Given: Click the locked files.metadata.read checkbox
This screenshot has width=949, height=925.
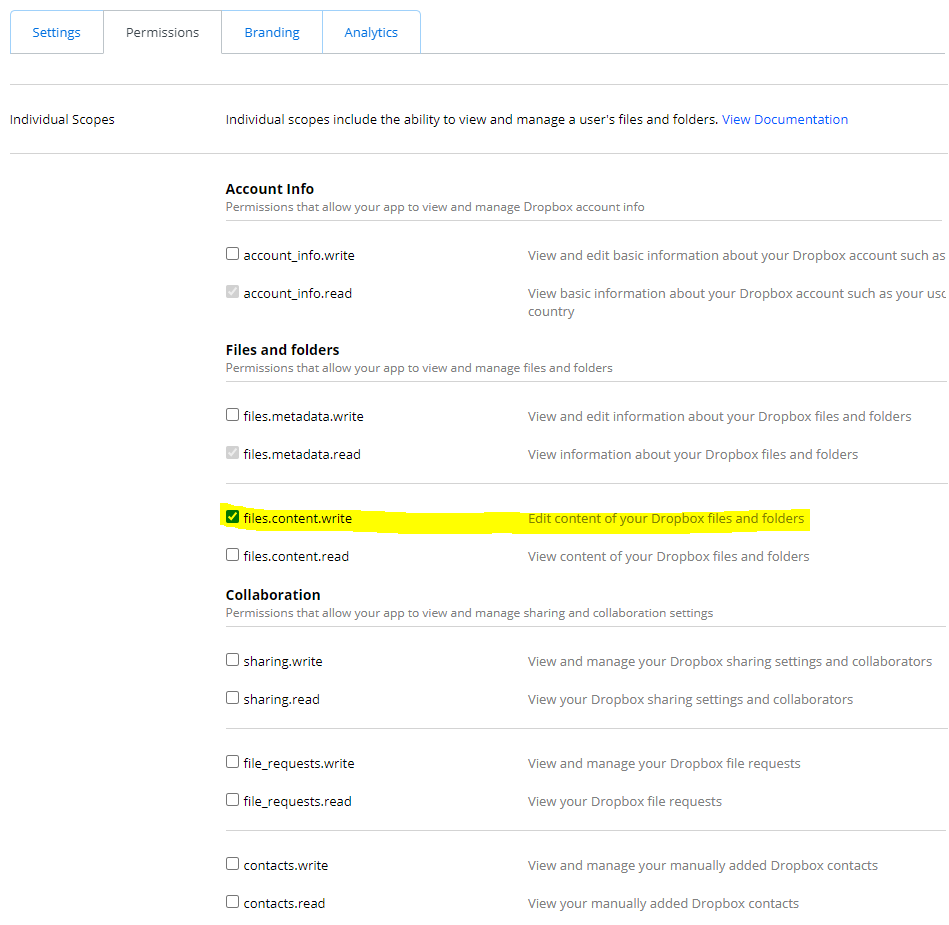Looking at the screenshot, I should [233, 453].
